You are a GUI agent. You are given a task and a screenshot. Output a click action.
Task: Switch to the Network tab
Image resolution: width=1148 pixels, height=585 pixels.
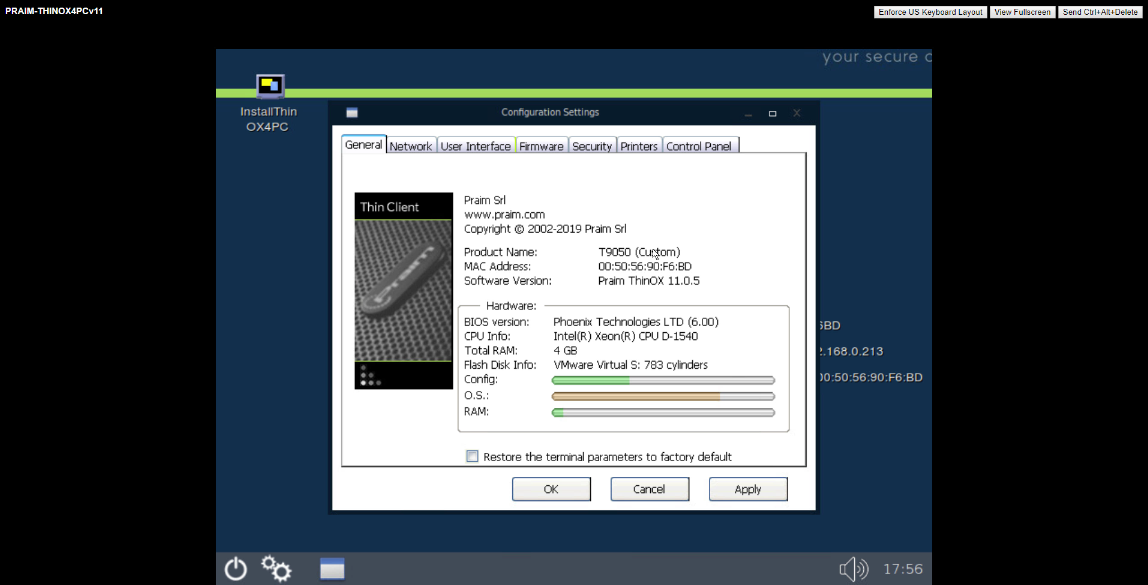[x=411, y=146]
